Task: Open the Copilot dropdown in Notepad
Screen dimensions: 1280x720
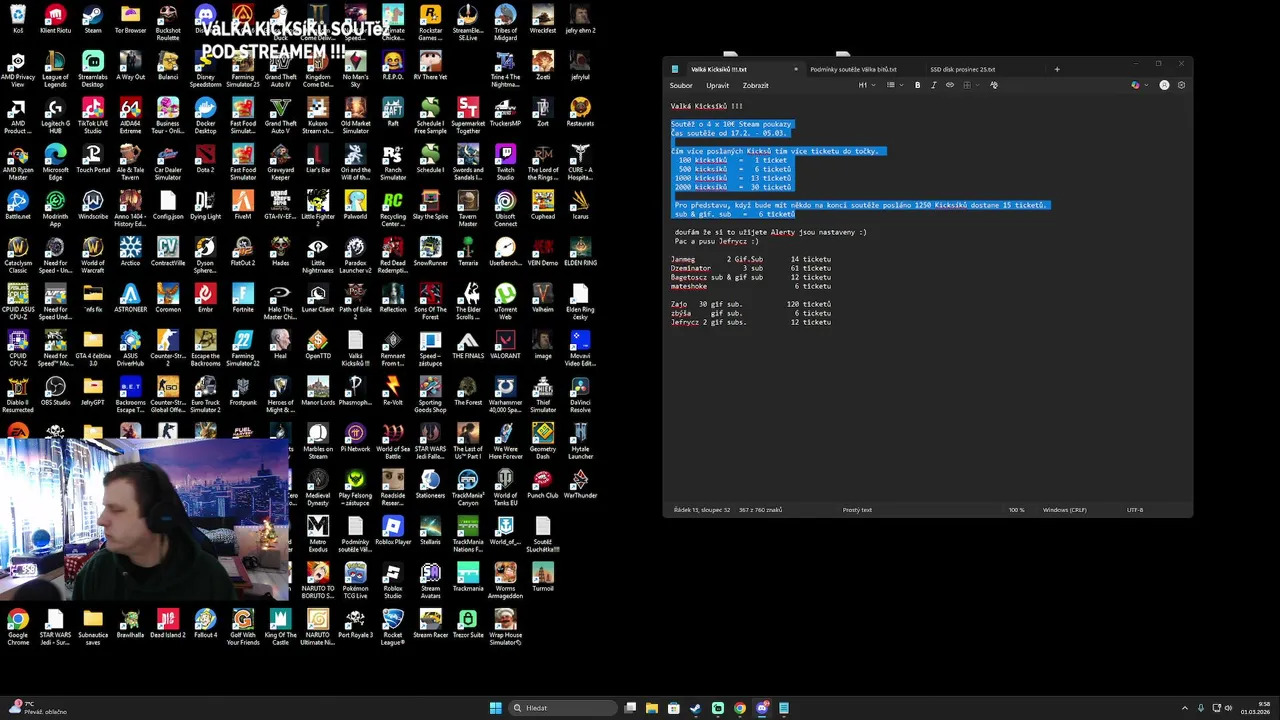Action: pos(1138,85)
